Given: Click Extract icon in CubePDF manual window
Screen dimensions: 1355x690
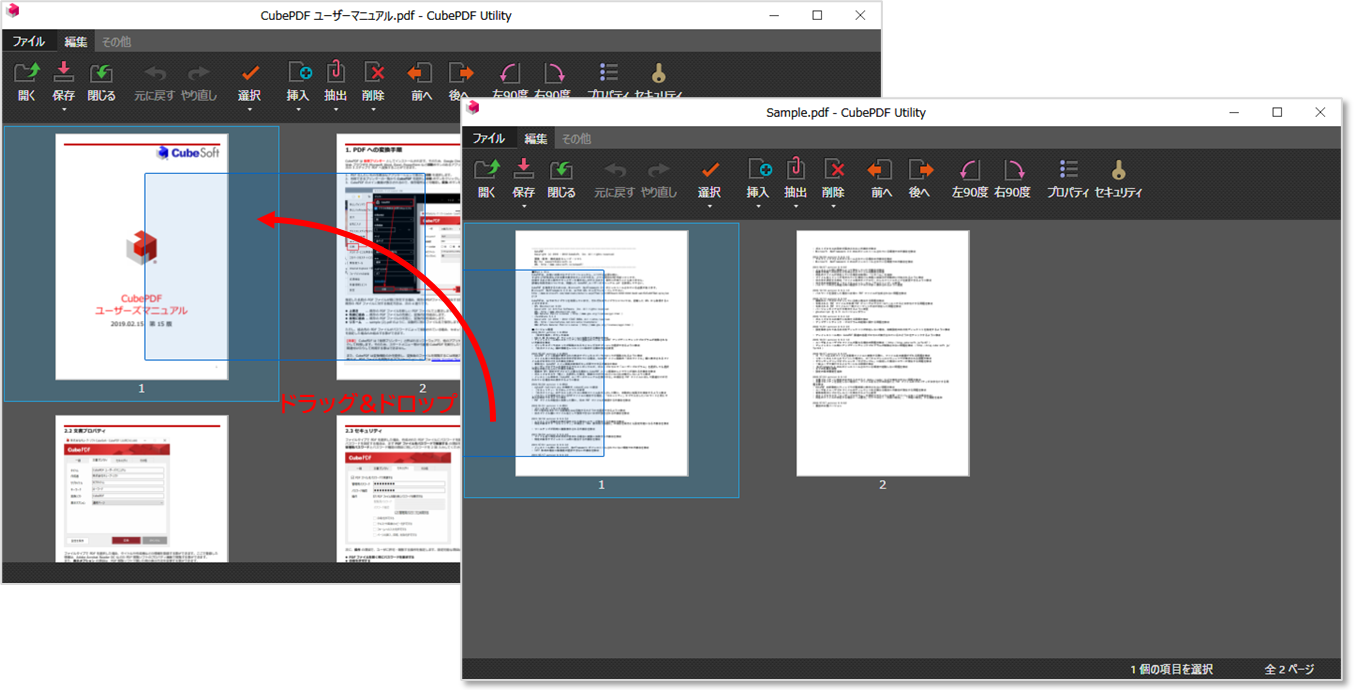Looking at the screenshot, I should coord(336,72).
